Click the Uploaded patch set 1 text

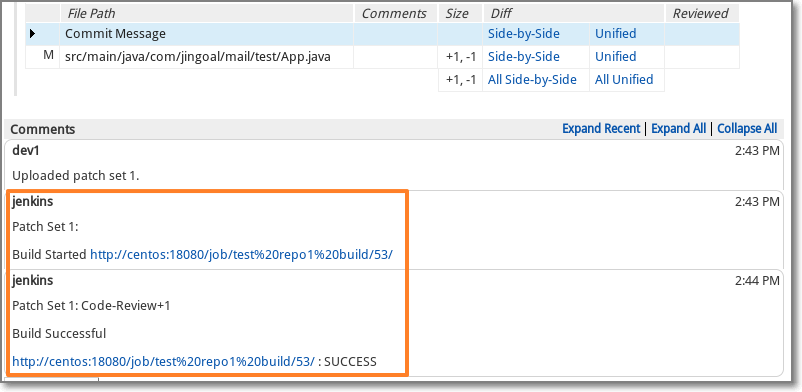[76, 176]
